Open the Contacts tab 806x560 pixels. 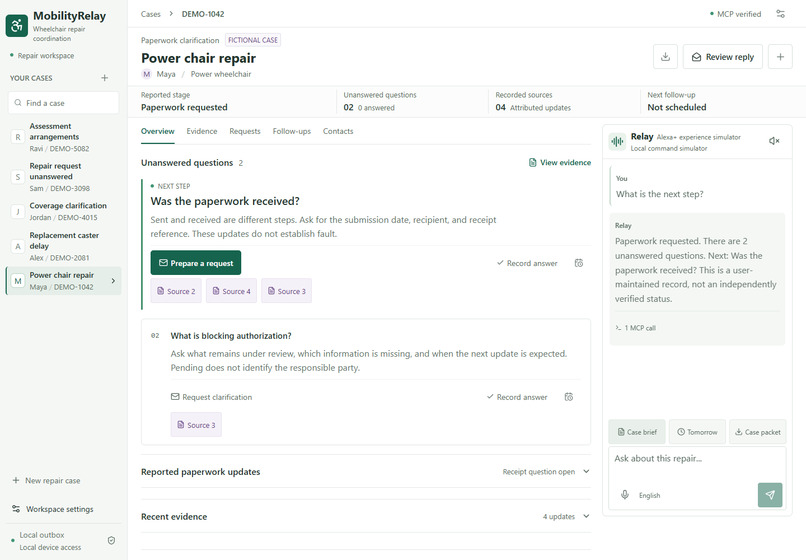(338, 131)
